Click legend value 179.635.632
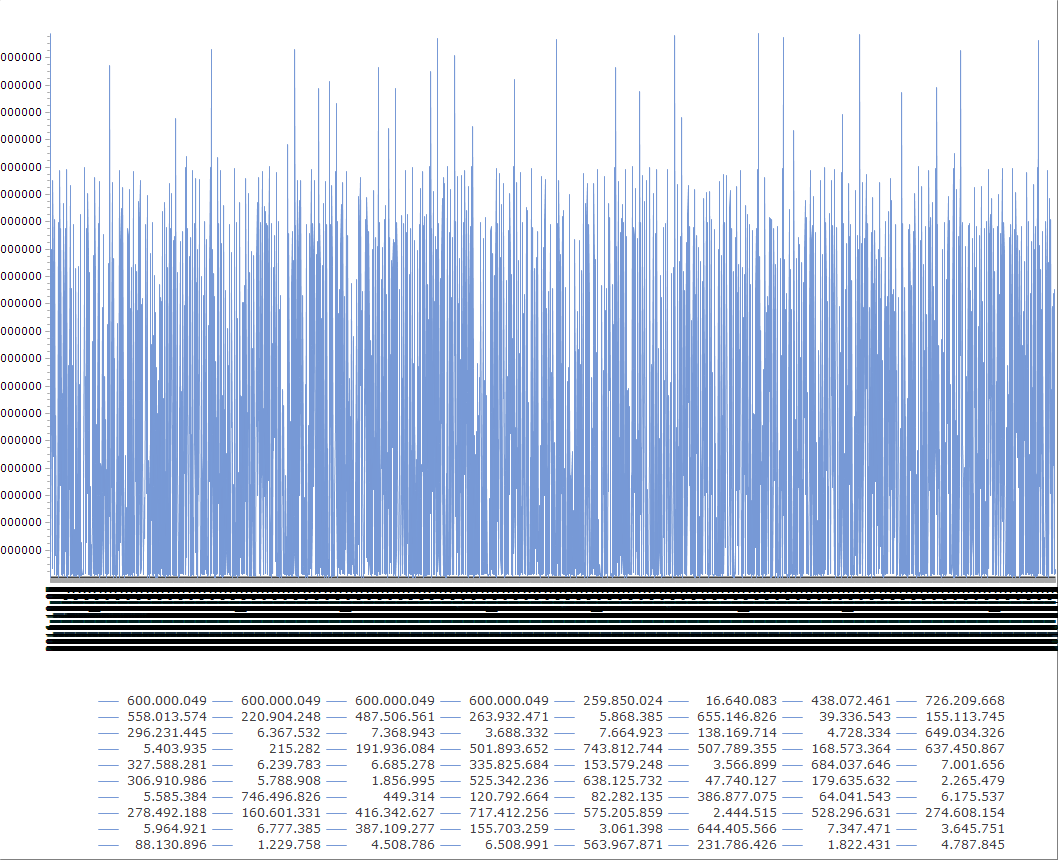This screenshot has width=1058, height=860. [x=851, y=780]
